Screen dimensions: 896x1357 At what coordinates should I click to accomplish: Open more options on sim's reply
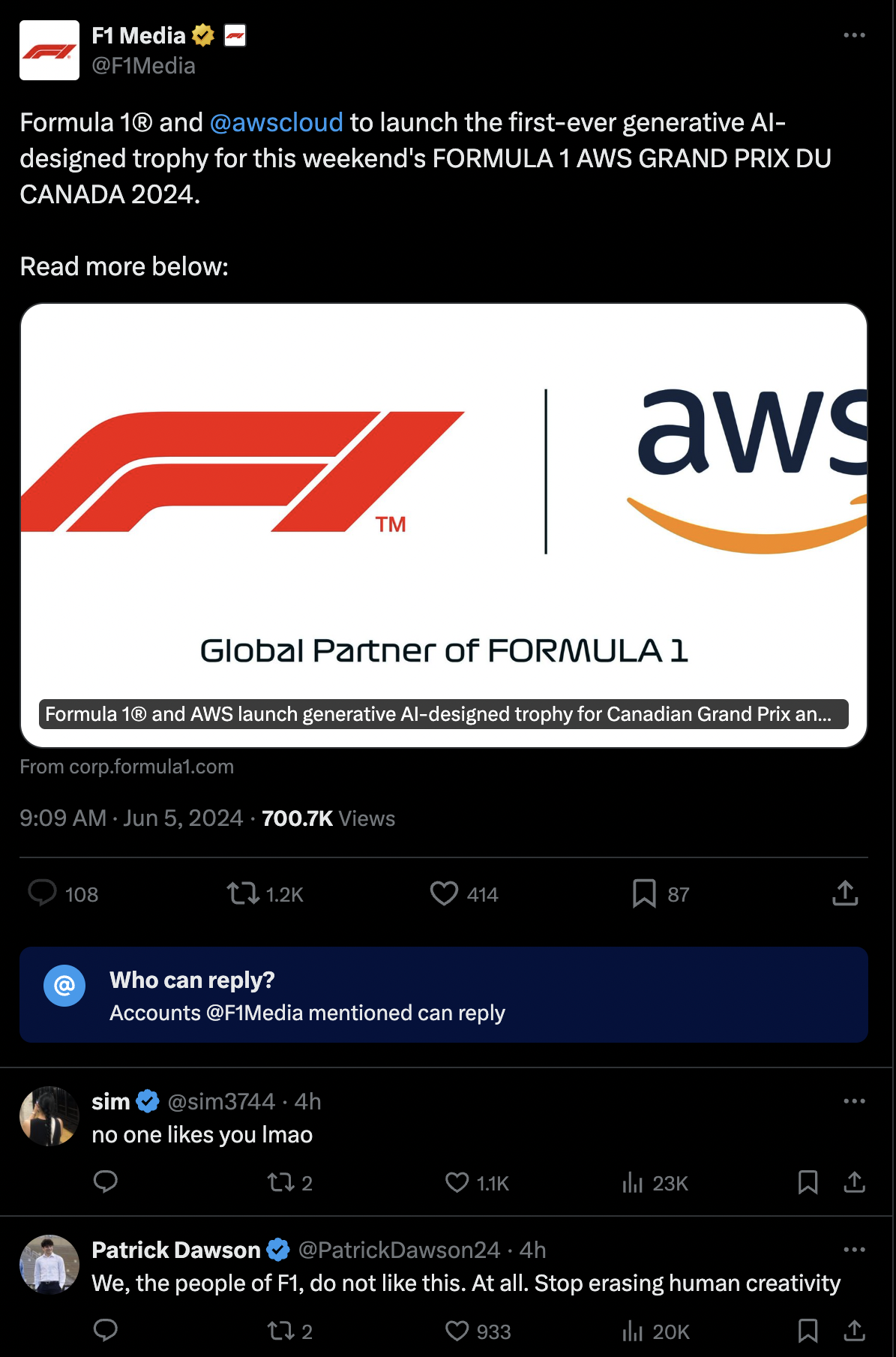point(854,1101)
